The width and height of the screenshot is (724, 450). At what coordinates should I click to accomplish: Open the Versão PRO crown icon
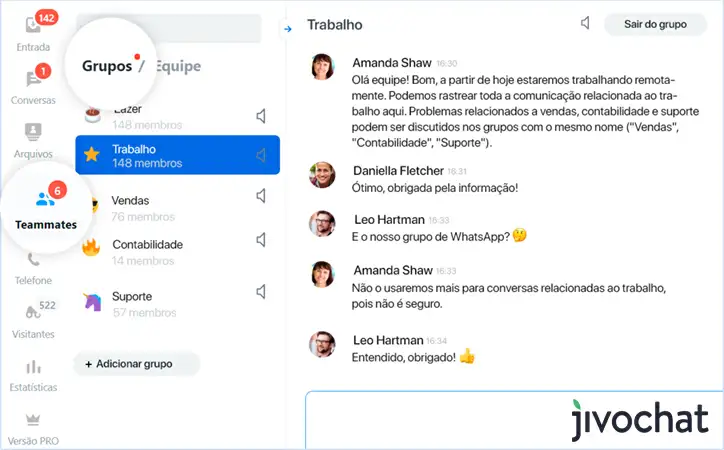tap(33, 420)
